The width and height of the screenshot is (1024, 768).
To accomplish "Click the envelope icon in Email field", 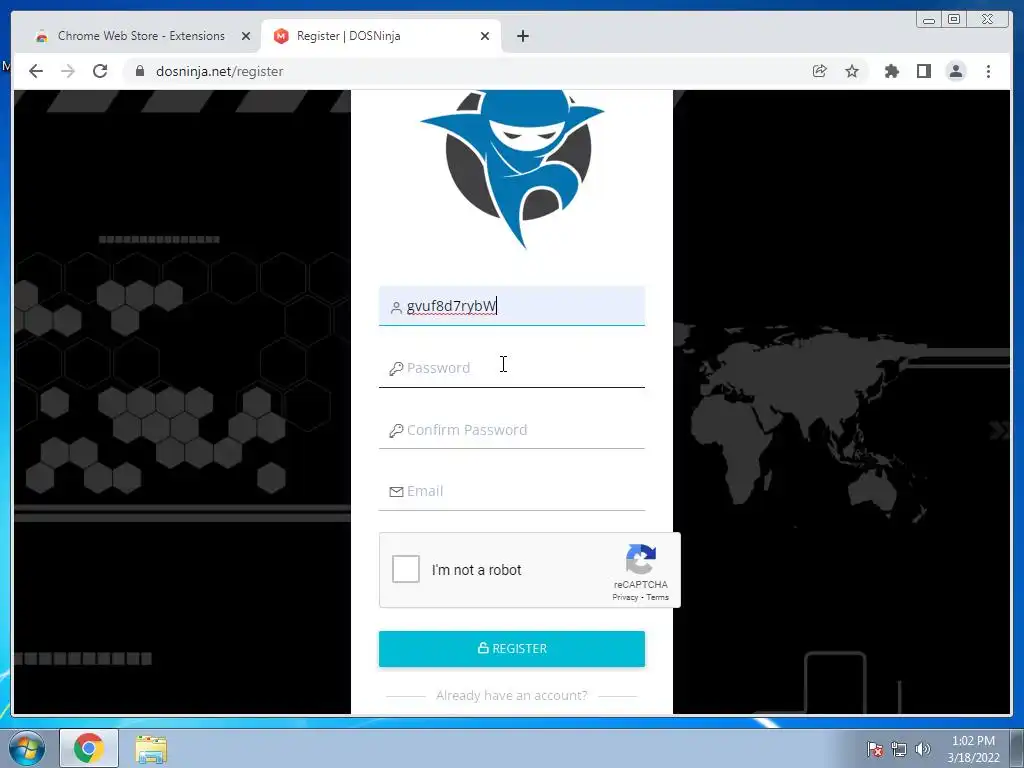I will [396, 492].
